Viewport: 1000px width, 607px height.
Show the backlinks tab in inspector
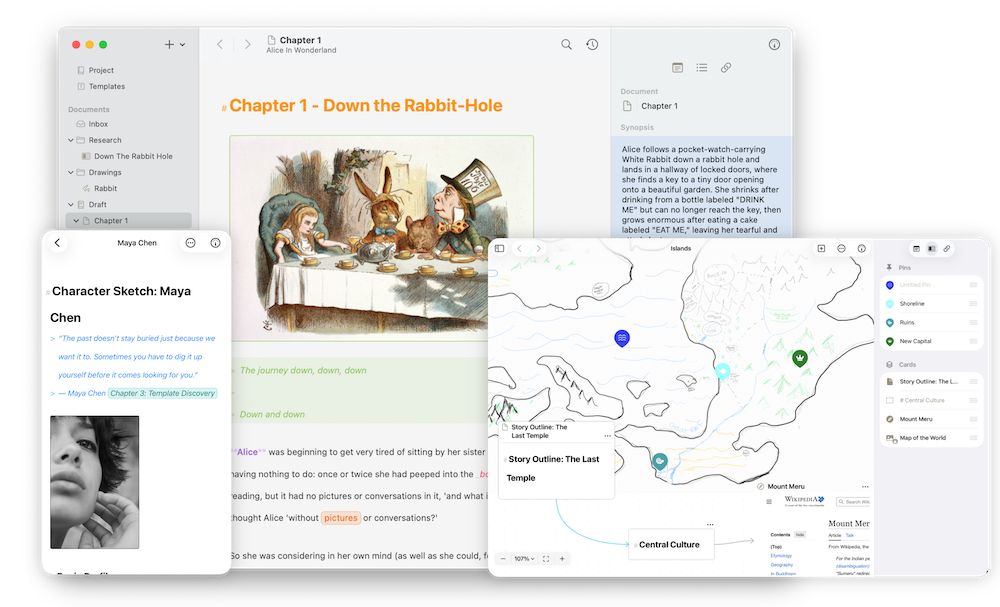pyautogui.click(x=726, y=68)
